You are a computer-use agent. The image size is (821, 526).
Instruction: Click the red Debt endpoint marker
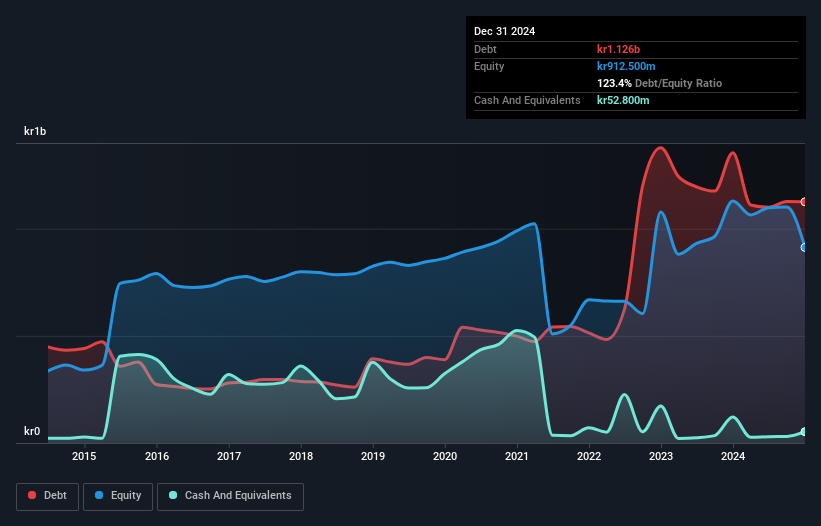pyautogui.click(x=804, y=202)
